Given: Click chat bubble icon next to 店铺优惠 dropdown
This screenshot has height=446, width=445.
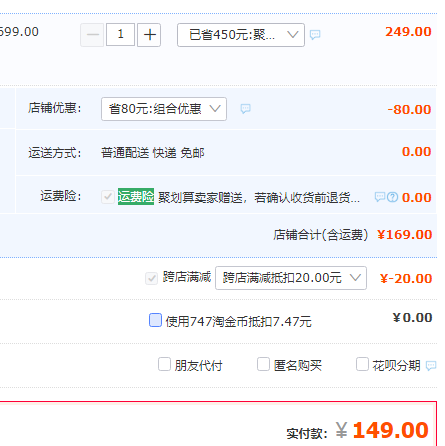Looking at the screenshot, I should [x=246, y=109].
